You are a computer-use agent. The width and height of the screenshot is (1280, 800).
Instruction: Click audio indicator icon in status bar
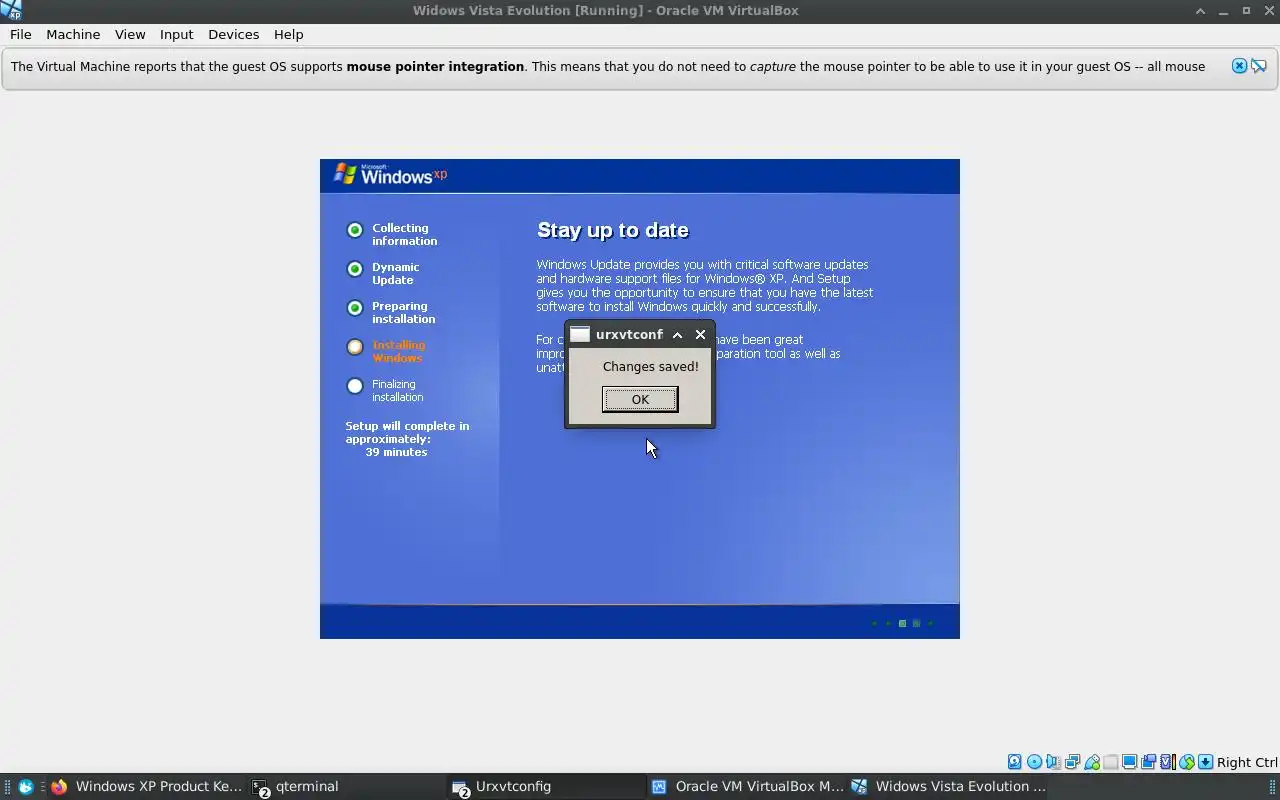click(x=1053, y=762)
